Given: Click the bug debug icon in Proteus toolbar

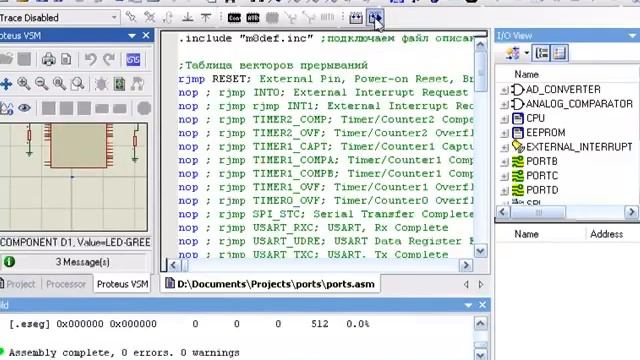Looking at the screenshot, I should click(101, 84).
